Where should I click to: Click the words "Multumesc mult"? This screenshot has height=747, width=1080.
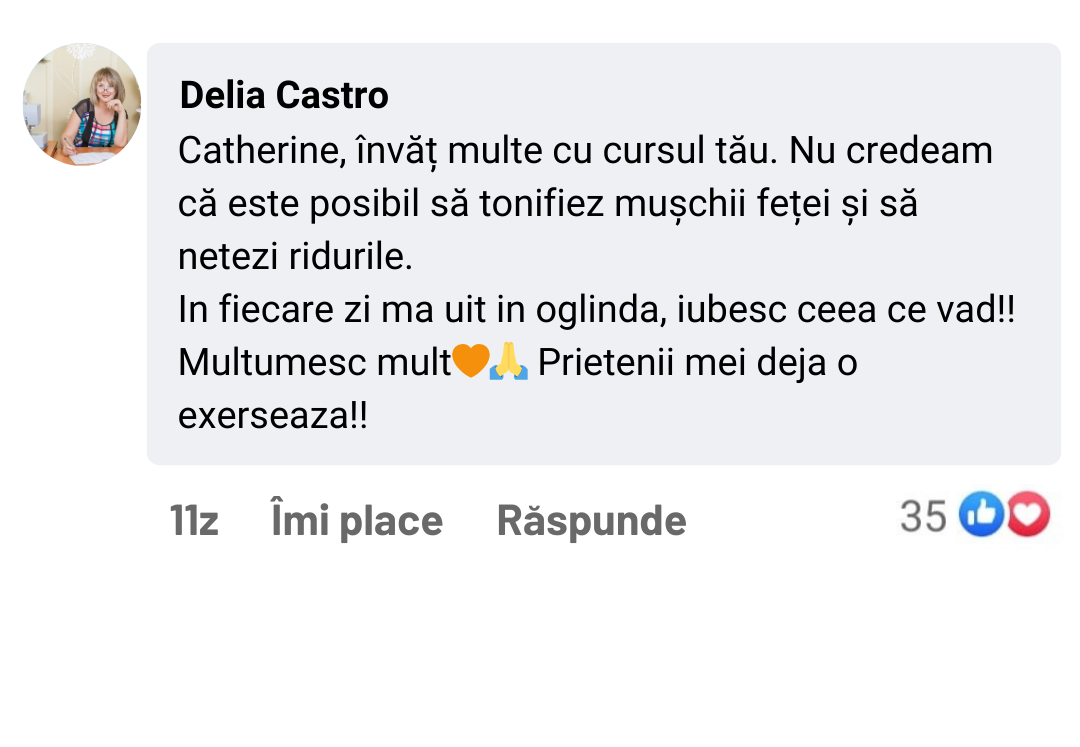point(315,363)
